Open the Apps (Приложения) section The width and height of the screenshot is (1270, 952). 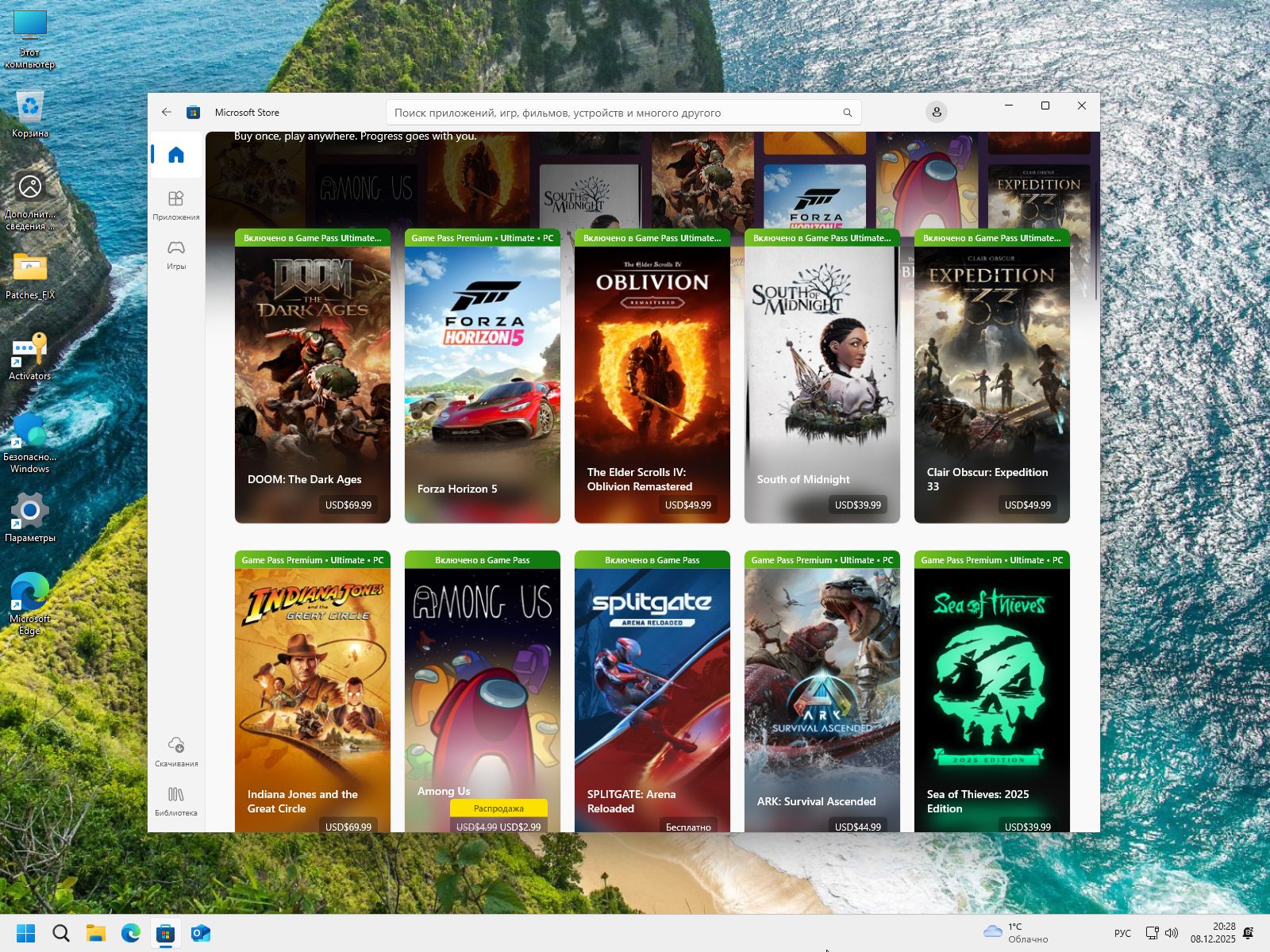tap(176, 205)
